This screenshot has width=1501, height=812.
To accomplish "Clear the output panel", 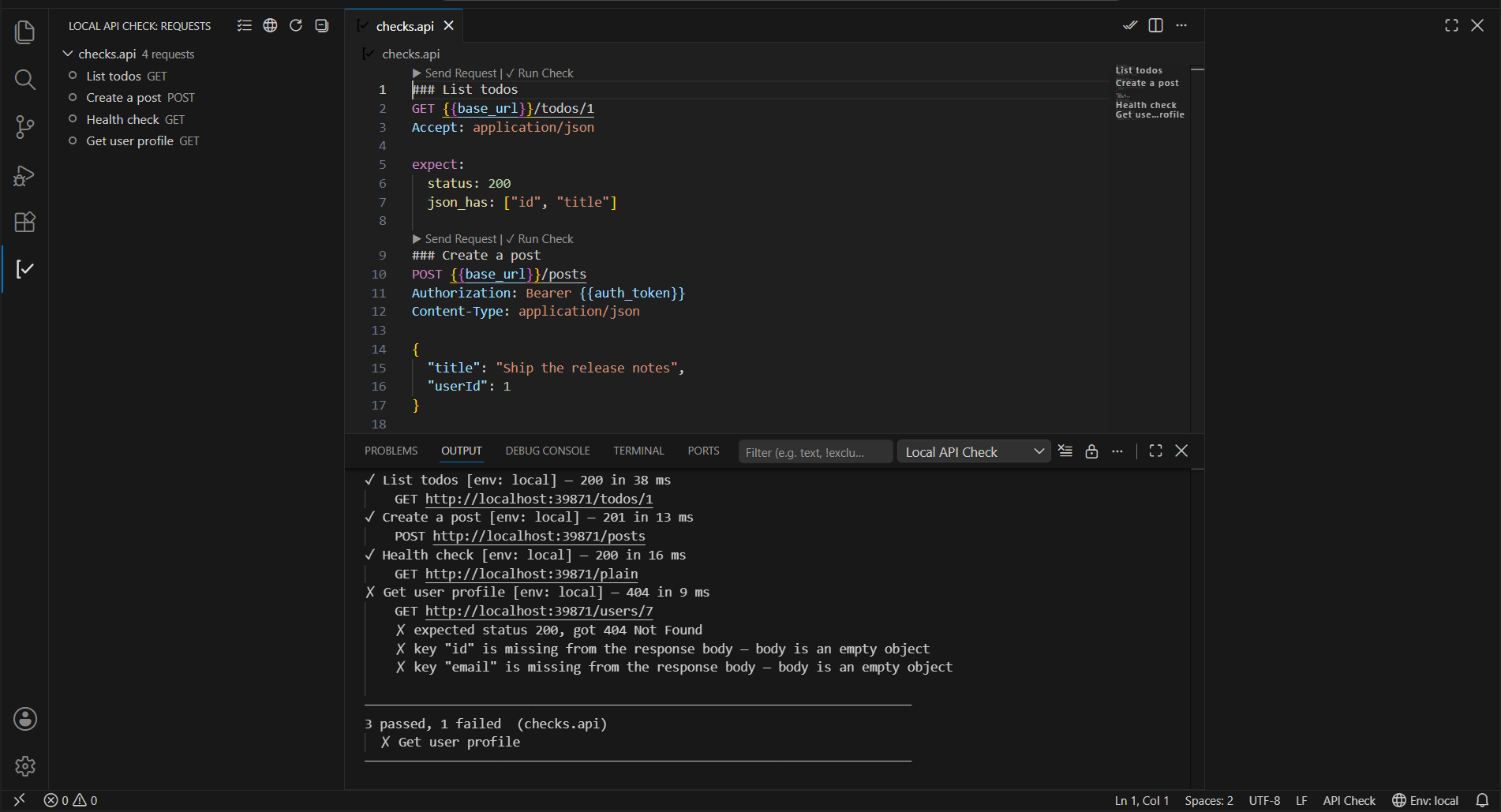I will (x=1065, y=451).
